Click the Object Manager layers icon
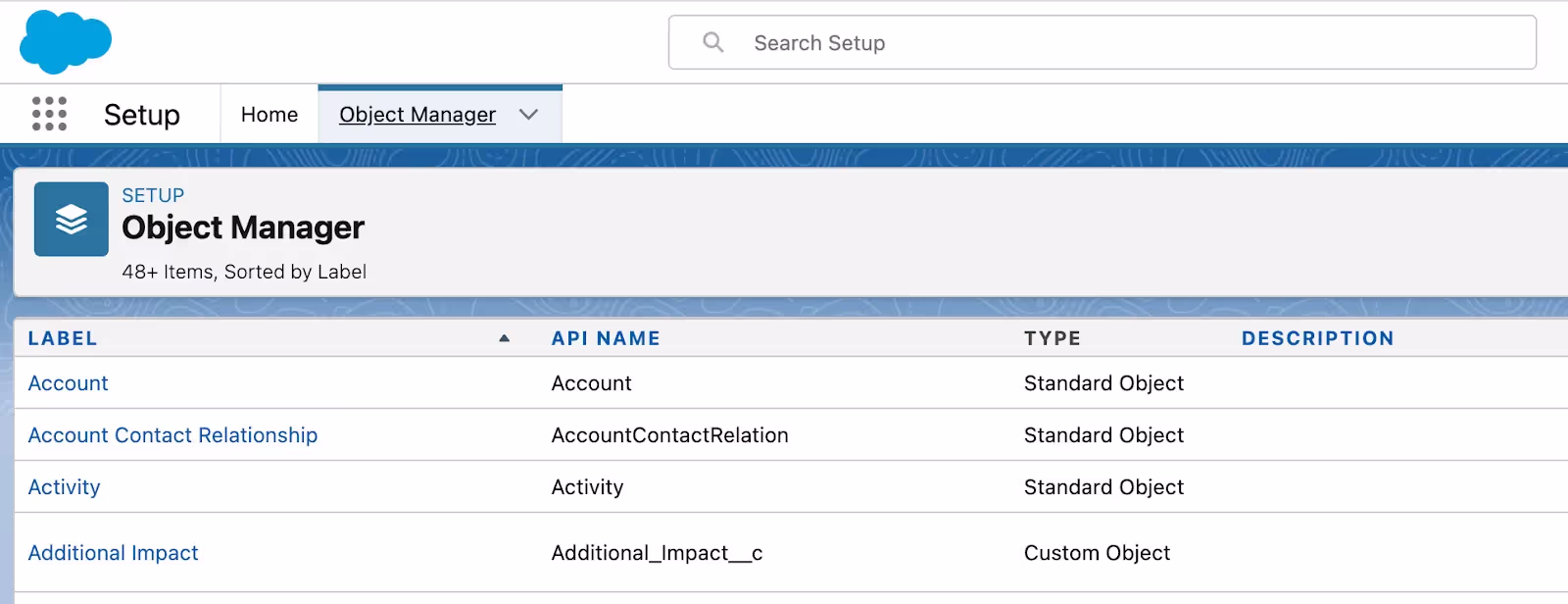The height and width of the screenshot is (604, 1568). pos(72,219)
